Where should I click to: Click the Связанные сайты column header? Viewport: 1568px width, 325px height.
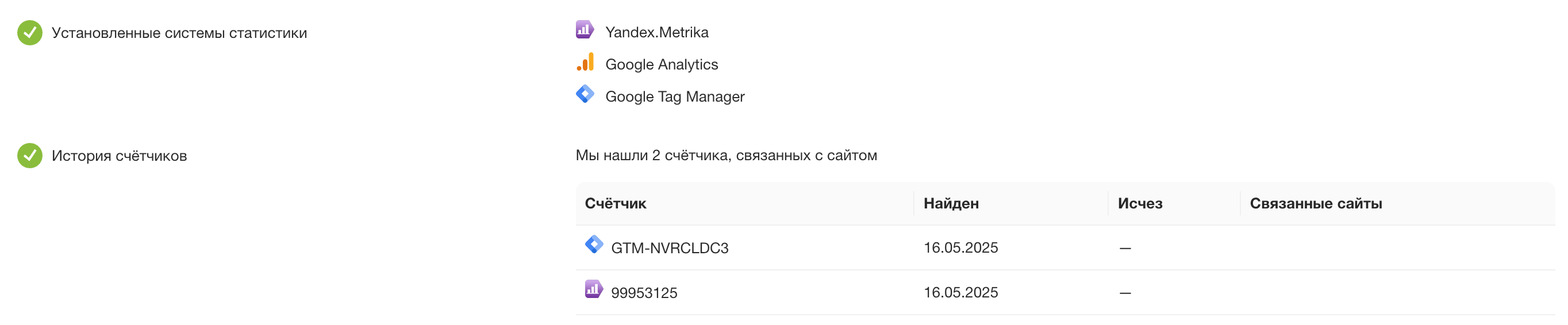coord(1316,204)
